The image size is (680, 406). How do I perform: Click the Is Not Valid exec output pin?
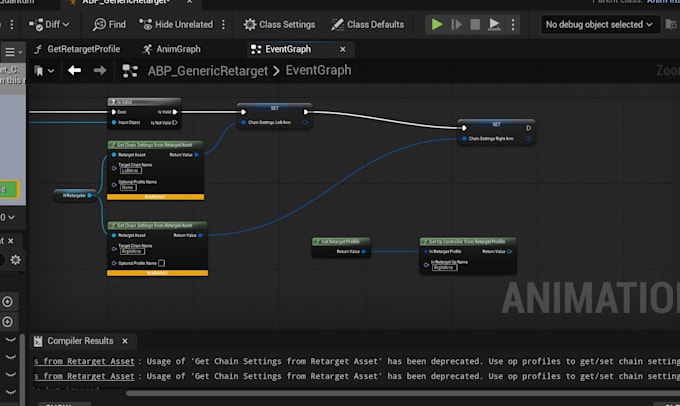click(175, 123)
